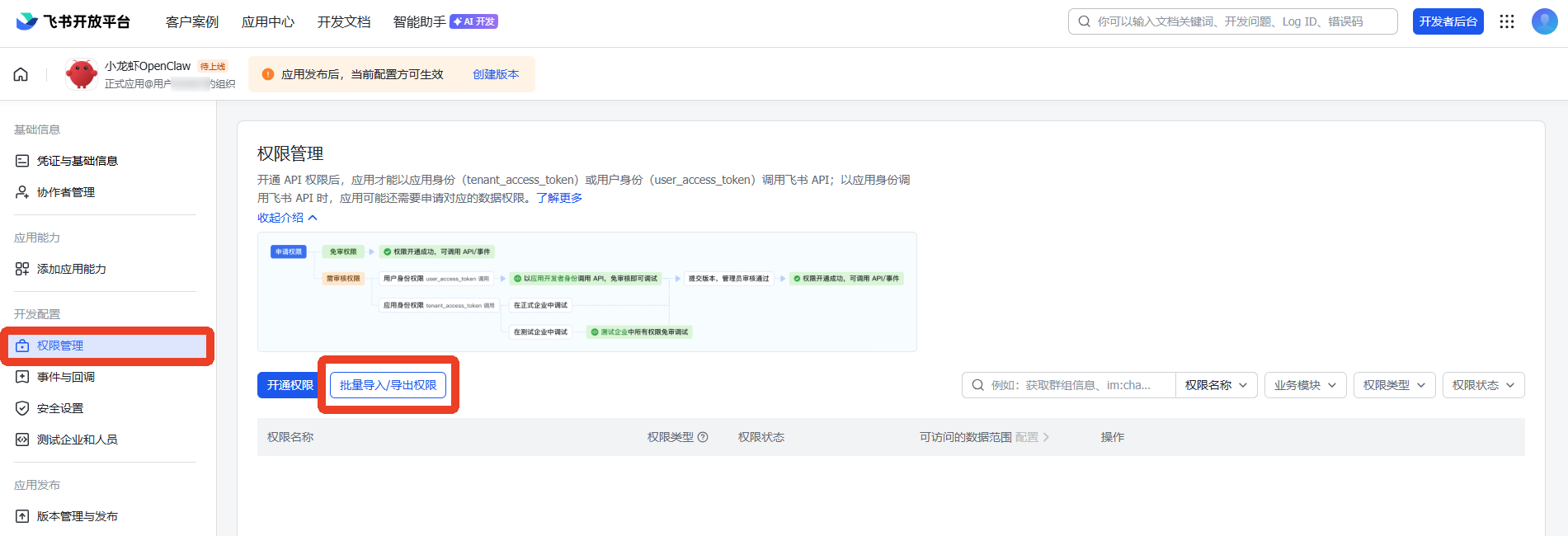Expand the 权限状态 filter dropdown

coord(1483,385)
